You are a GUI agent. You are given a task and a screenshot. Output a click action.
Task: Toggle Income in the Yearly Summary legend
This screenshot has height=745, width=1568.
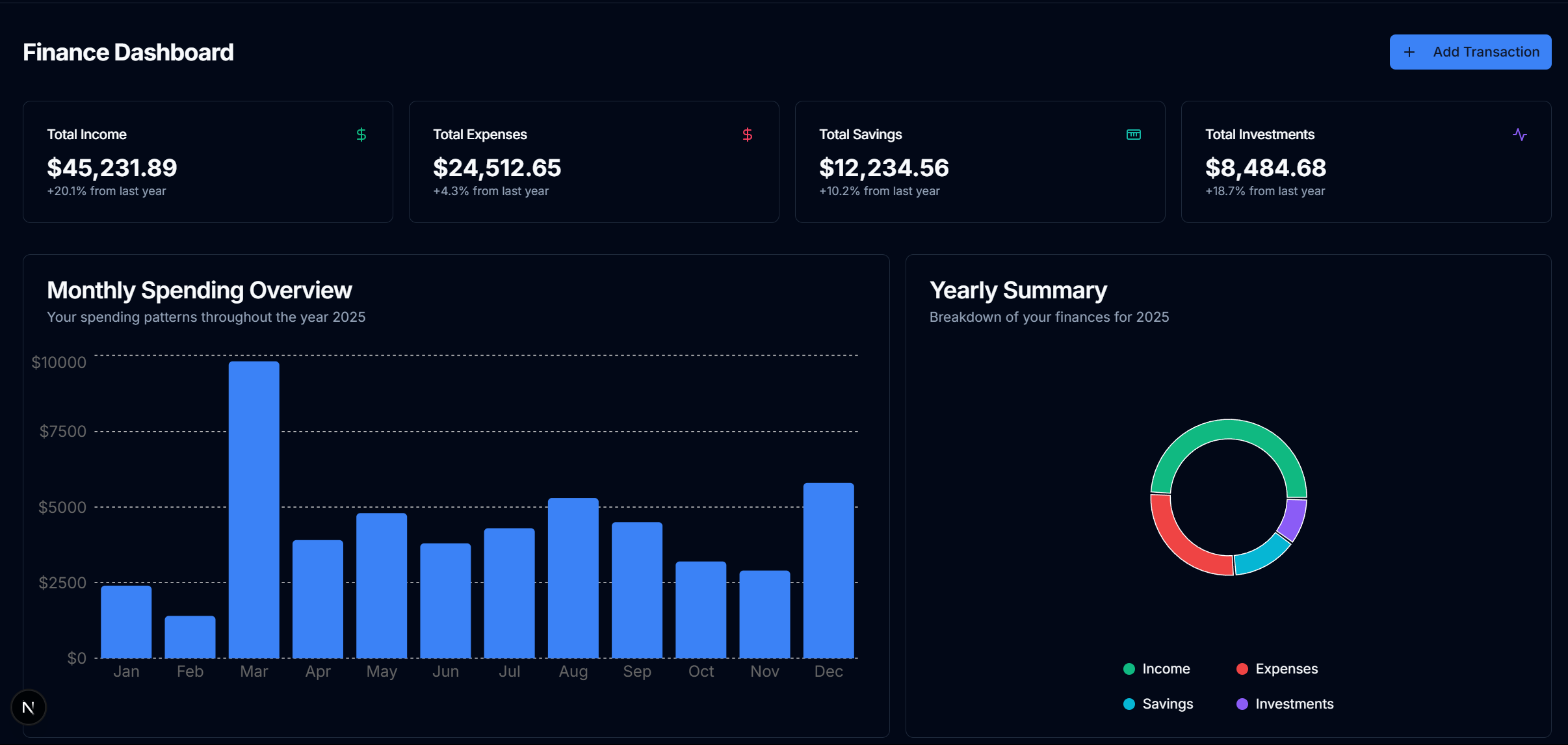click(x=1156, y=668)
